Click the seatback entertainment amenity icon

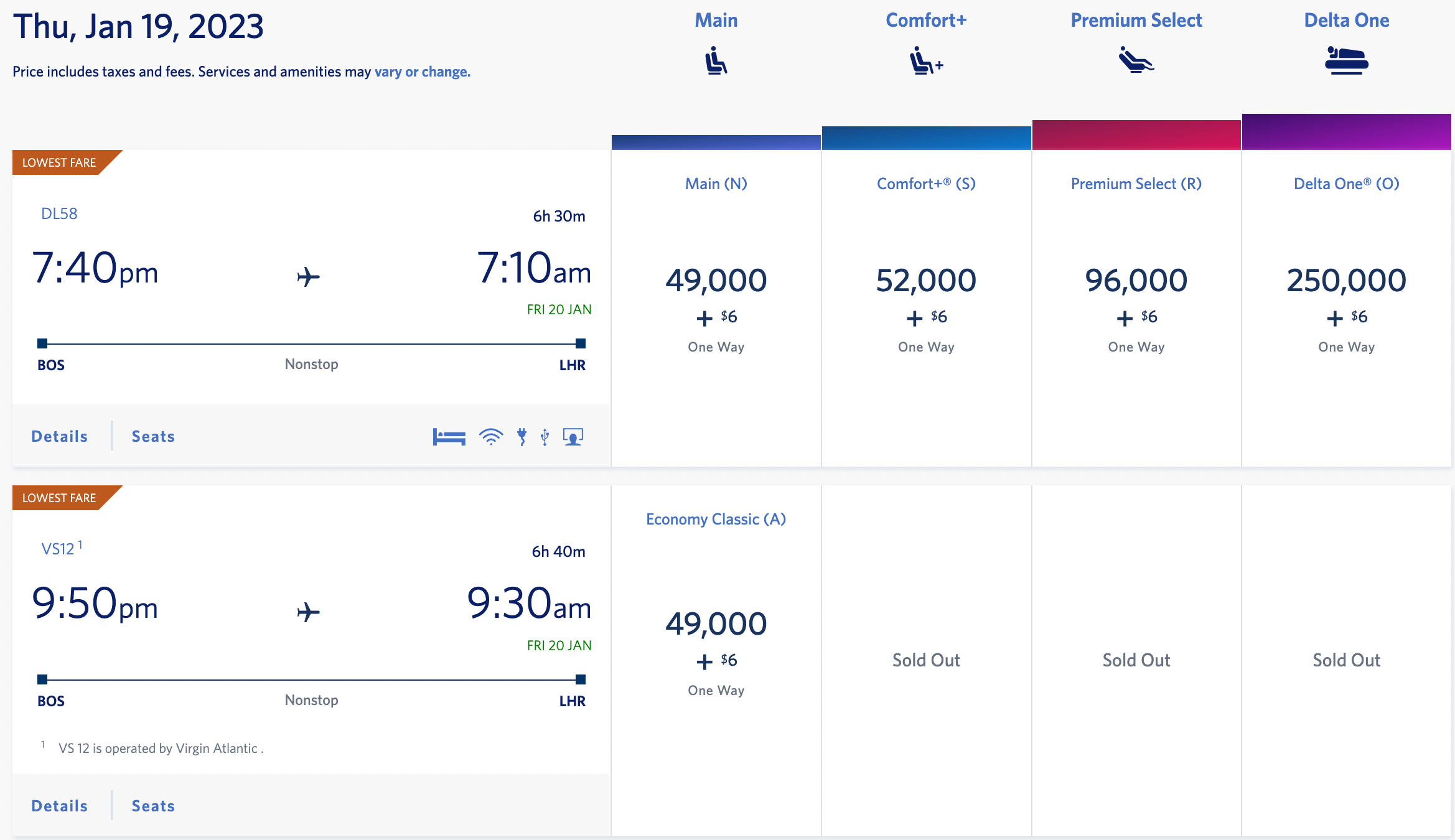click(x=573, y=436)
